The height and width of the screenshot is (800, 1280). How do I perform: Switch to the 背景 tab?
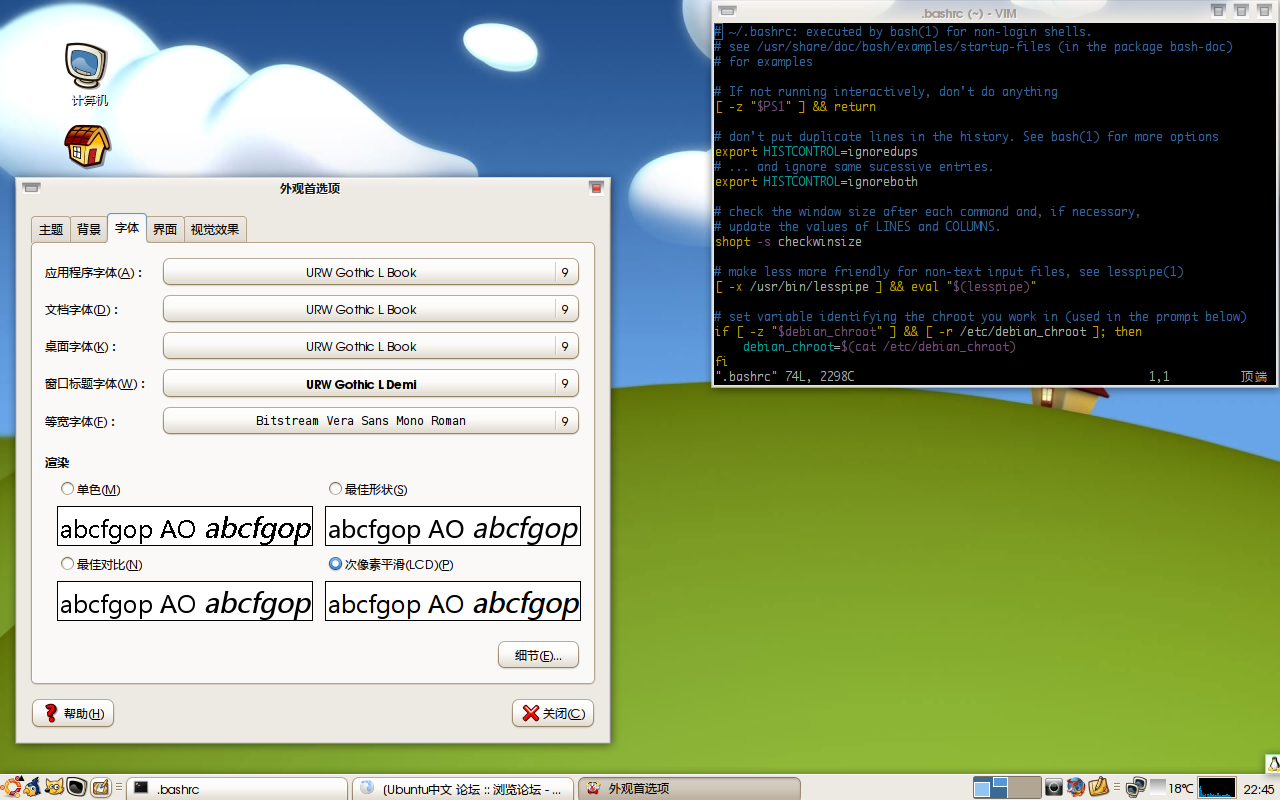[x=89, y=229]
